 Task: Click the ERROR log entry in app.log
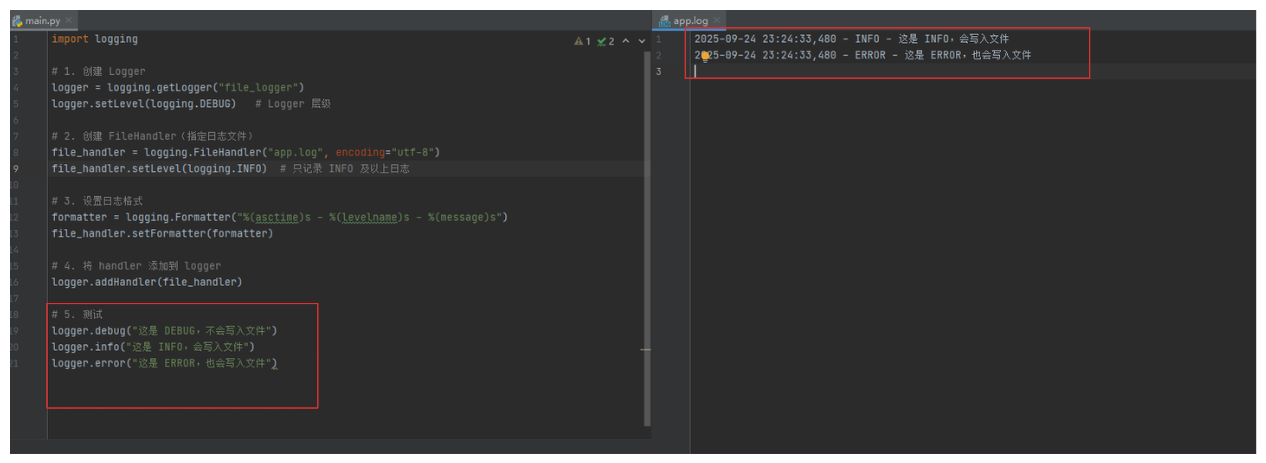[x=862, y=55]
